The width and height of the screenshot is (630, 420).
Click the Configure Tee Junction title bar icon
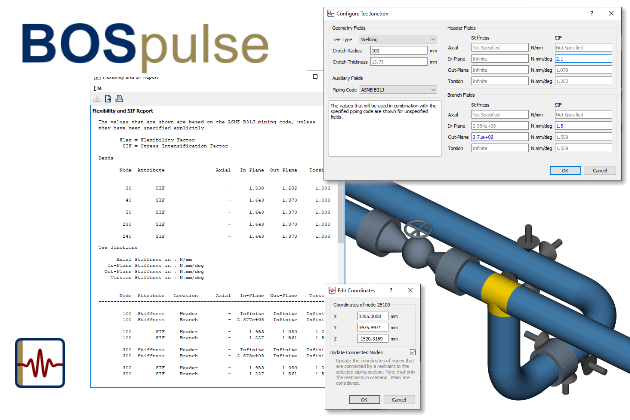pos(330,13)
